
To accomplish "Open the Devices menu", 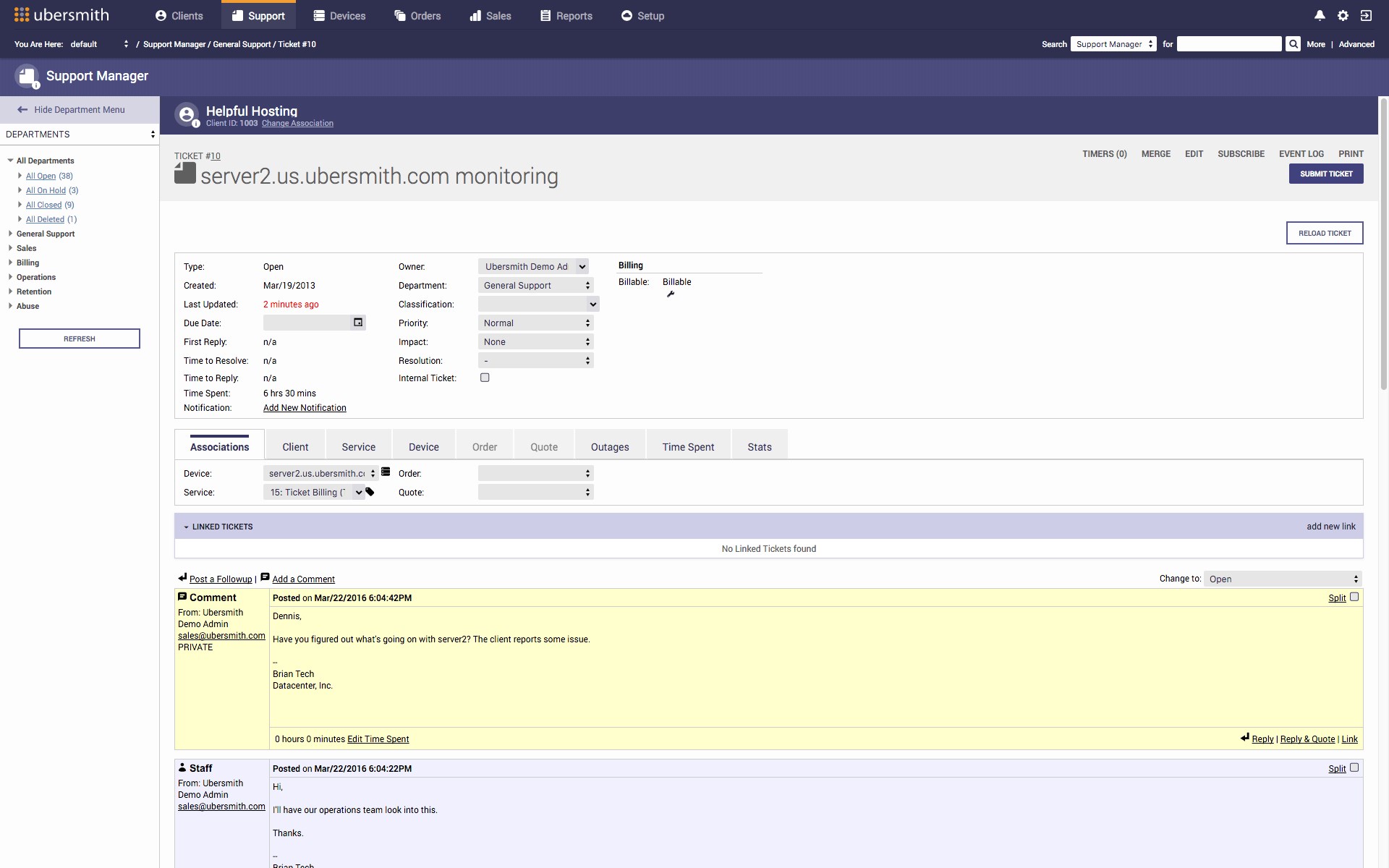I will tap(340, 16).
